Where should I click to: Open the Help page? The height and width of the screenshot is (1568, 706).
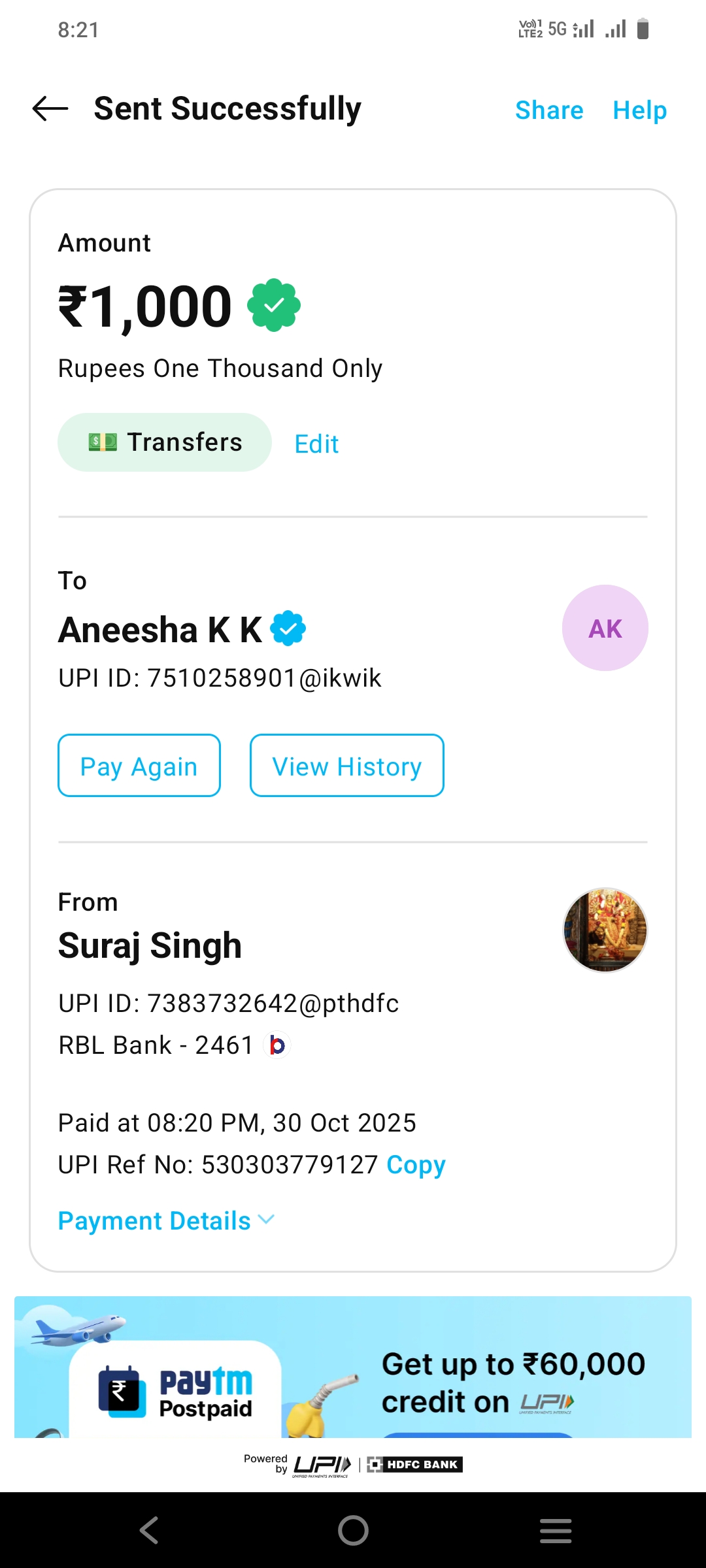(x=639, y=110)
